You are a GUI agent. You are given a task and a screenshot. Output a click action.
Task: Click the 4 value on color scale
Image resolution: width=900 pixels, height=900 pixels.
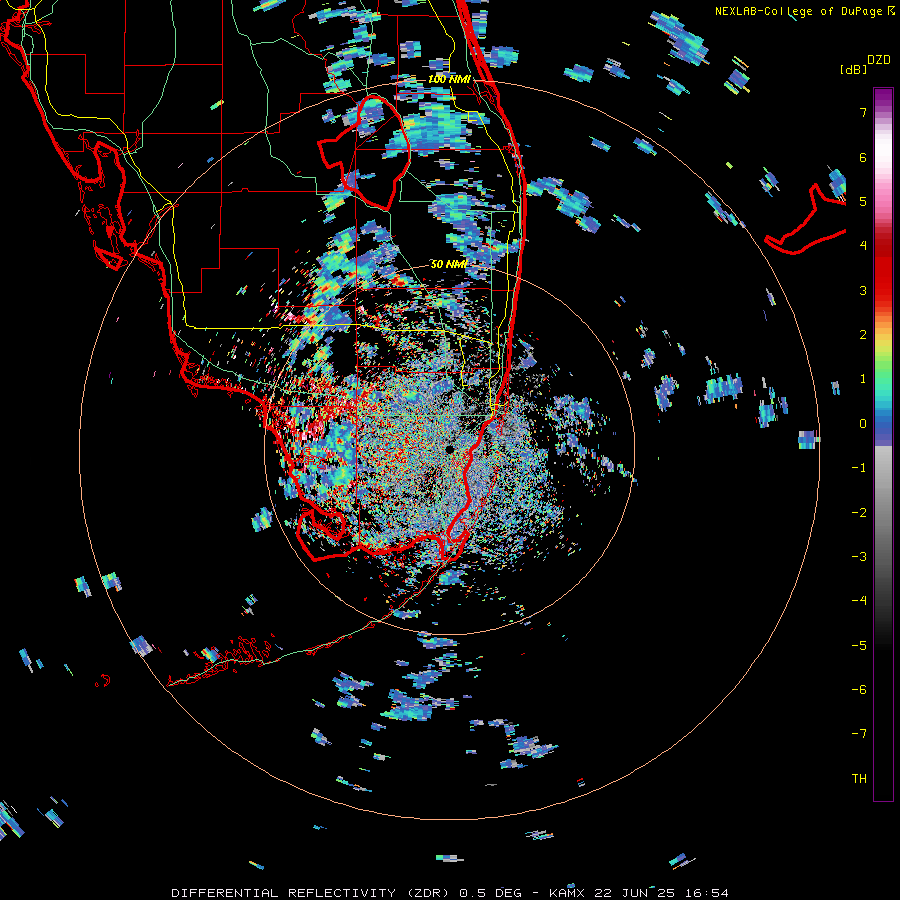pyautogui.click(x=863, y=246)
